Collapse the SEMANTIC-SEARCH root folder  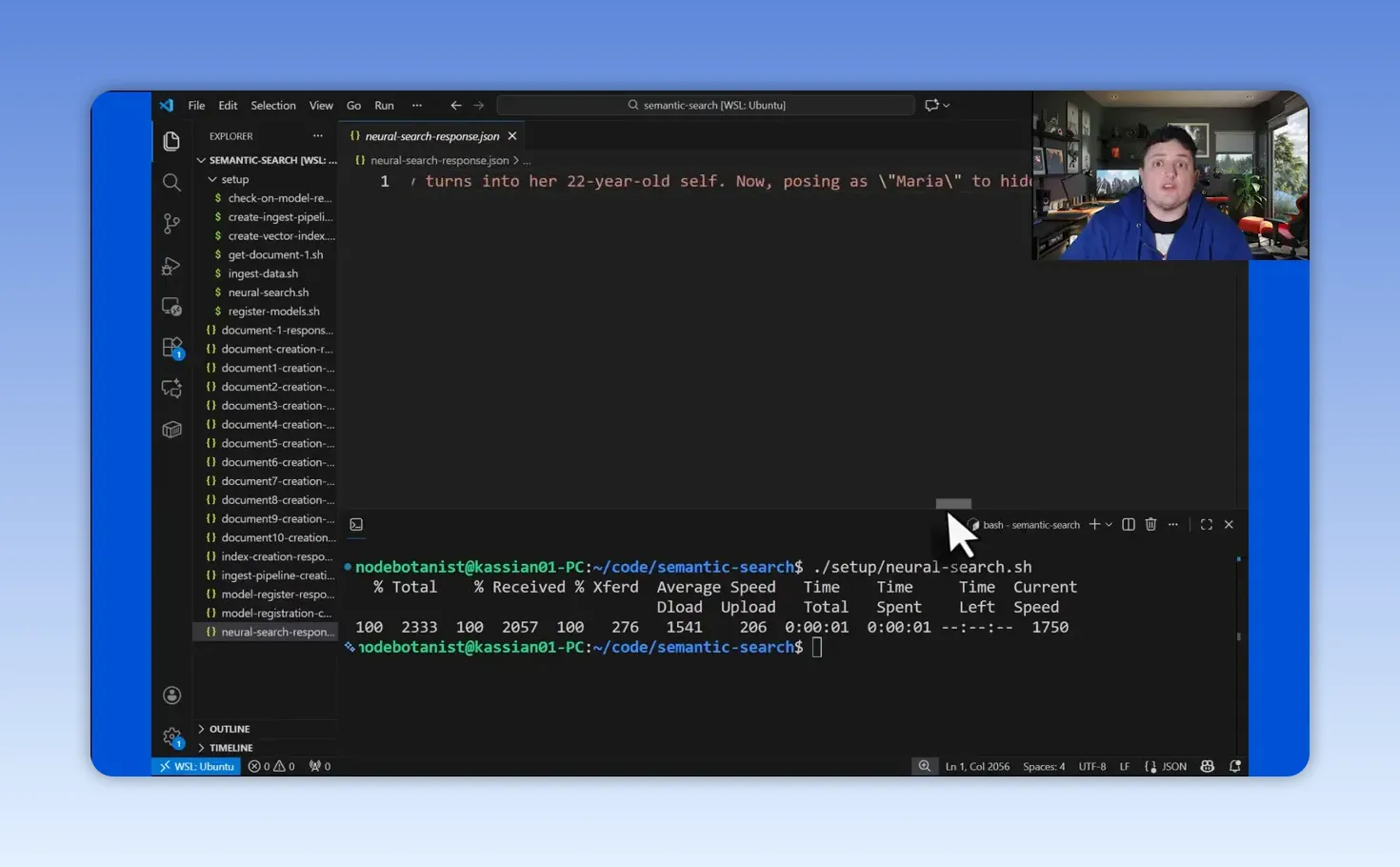268,160
